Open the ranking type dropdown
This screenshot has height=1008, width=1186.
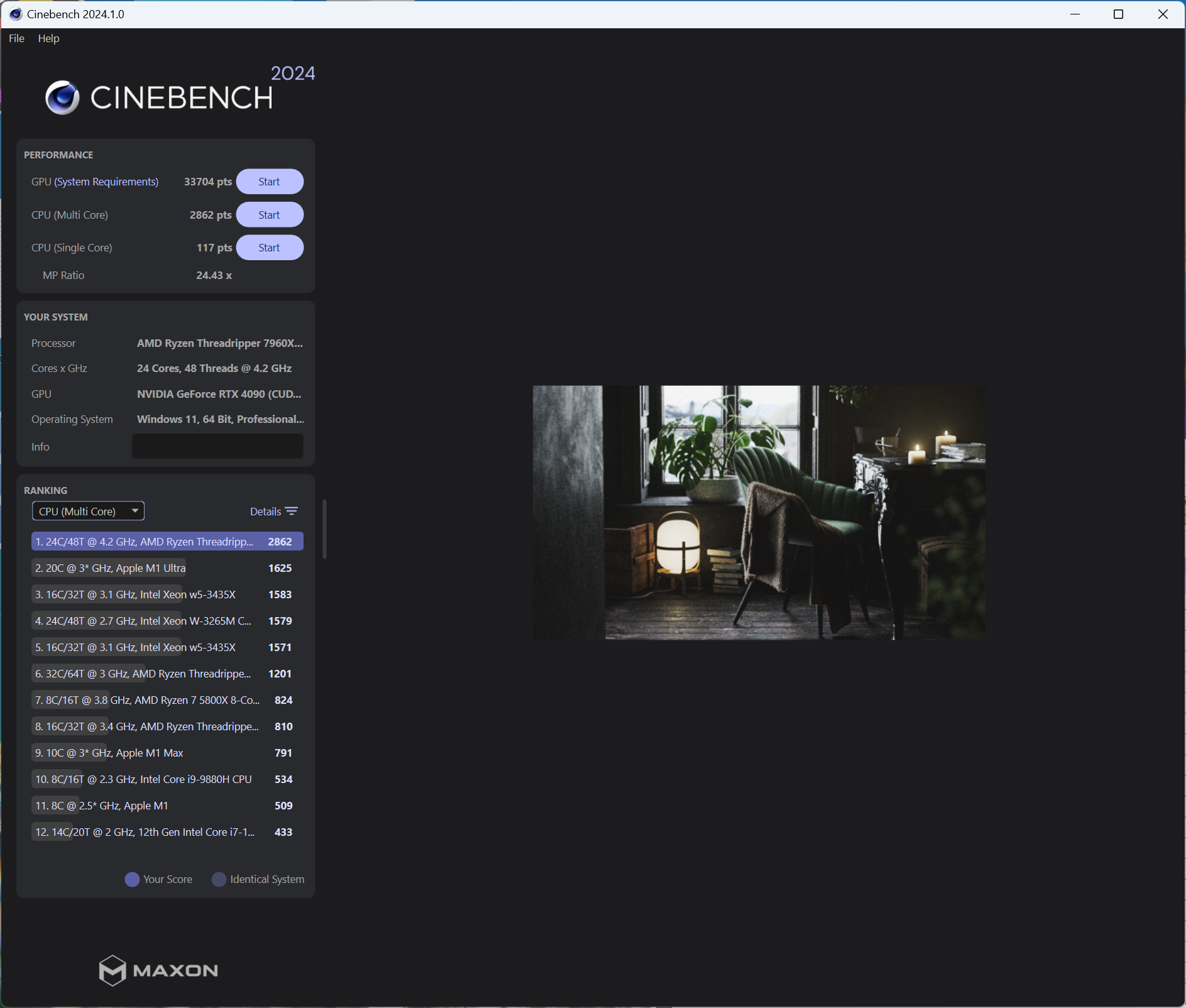pos(88,511)
